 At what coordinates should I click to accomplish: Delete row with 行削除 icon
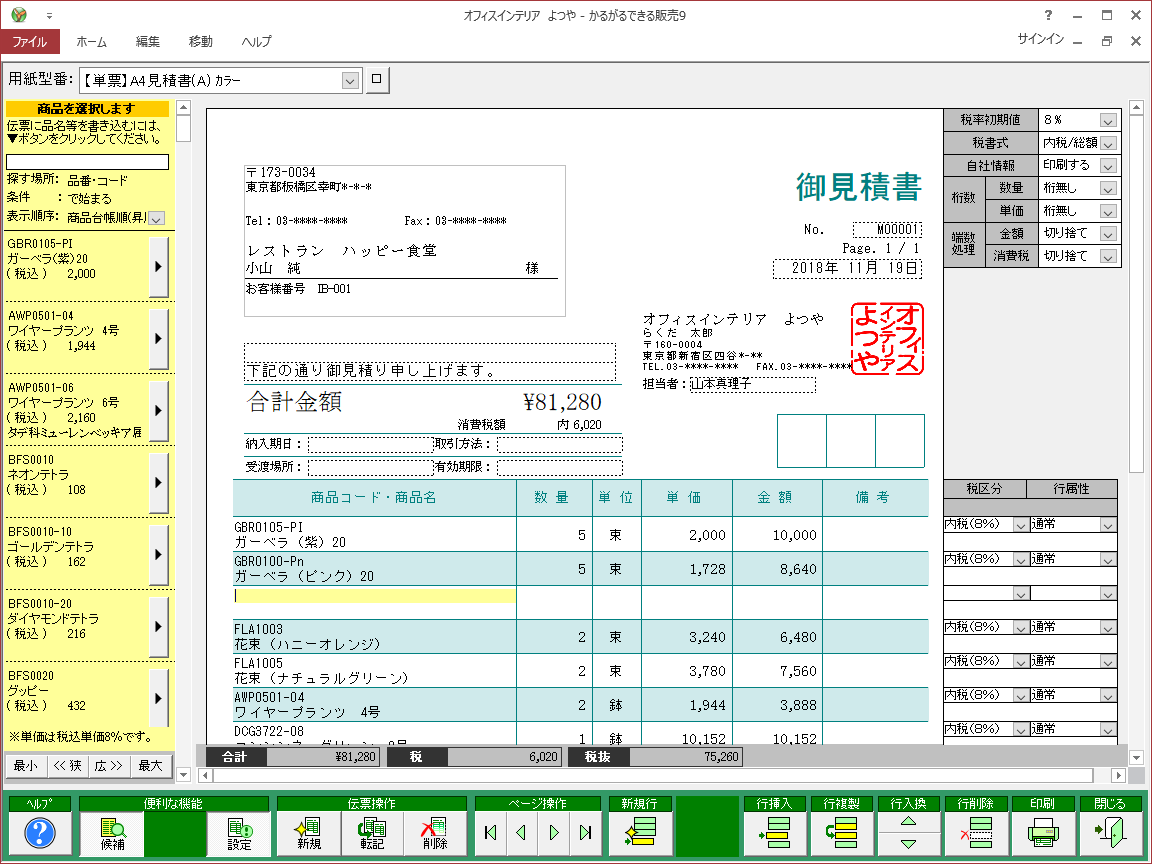point(976,833)
